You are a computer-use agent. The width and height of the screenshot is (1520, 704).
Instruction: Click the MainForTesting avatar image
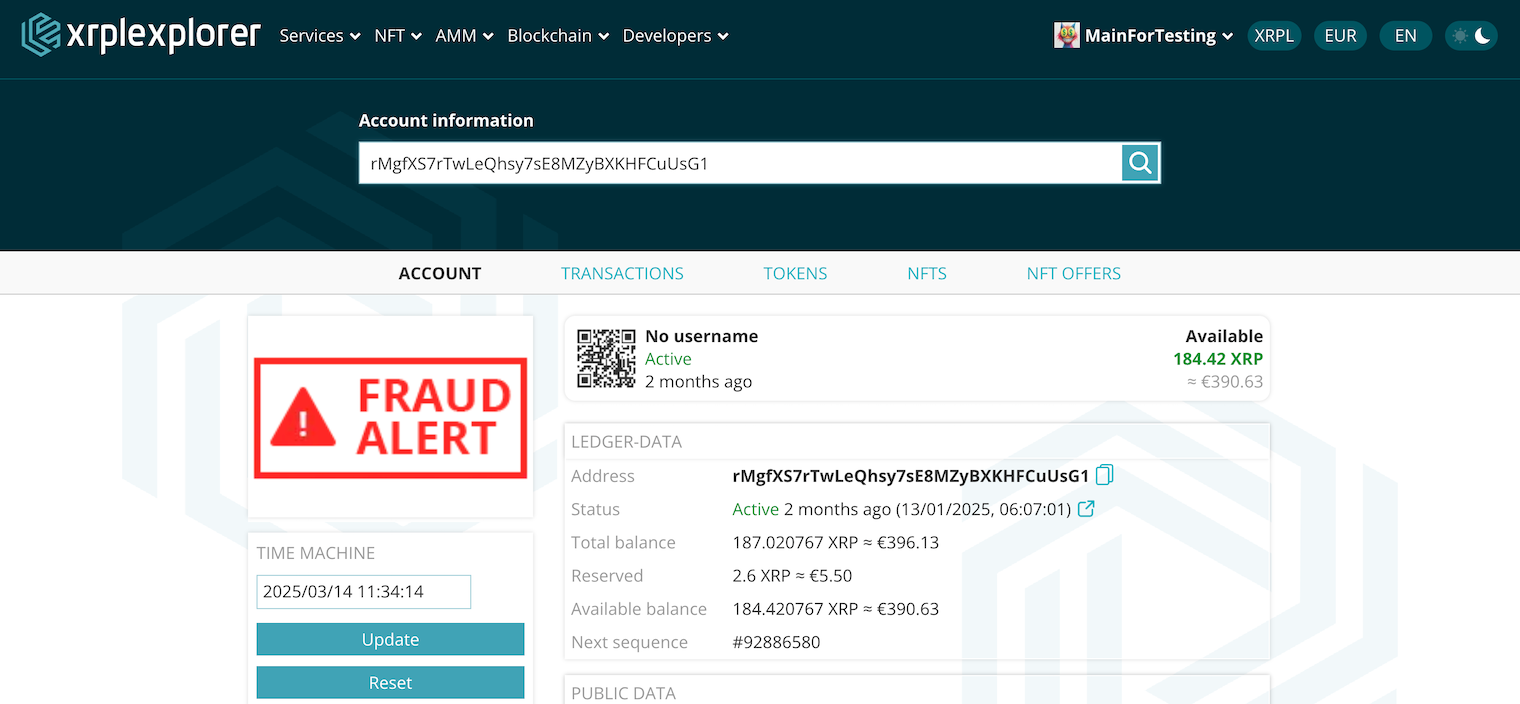coord(1067,36)
